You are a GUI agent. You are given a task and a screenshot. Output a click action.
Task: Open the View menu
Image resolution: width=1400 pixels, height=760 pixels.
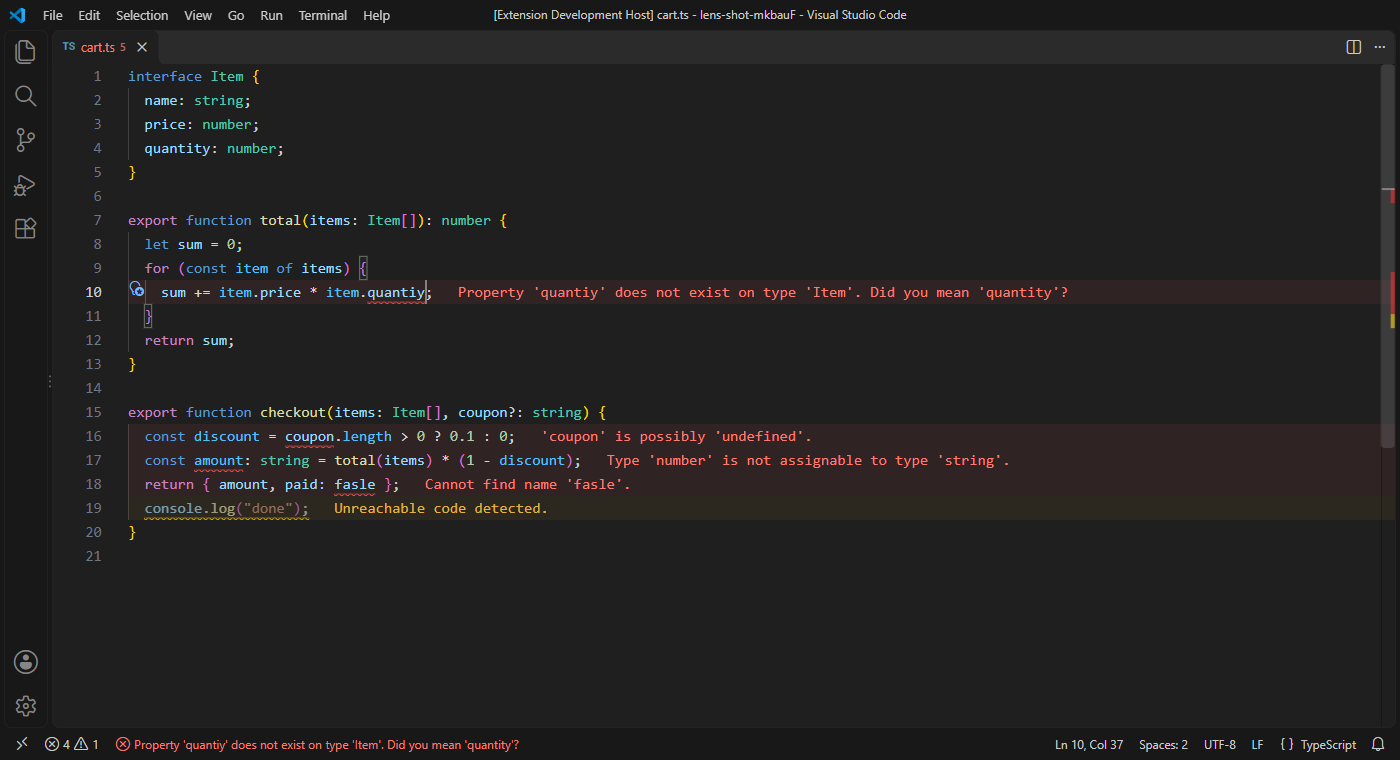click(198, 15)
